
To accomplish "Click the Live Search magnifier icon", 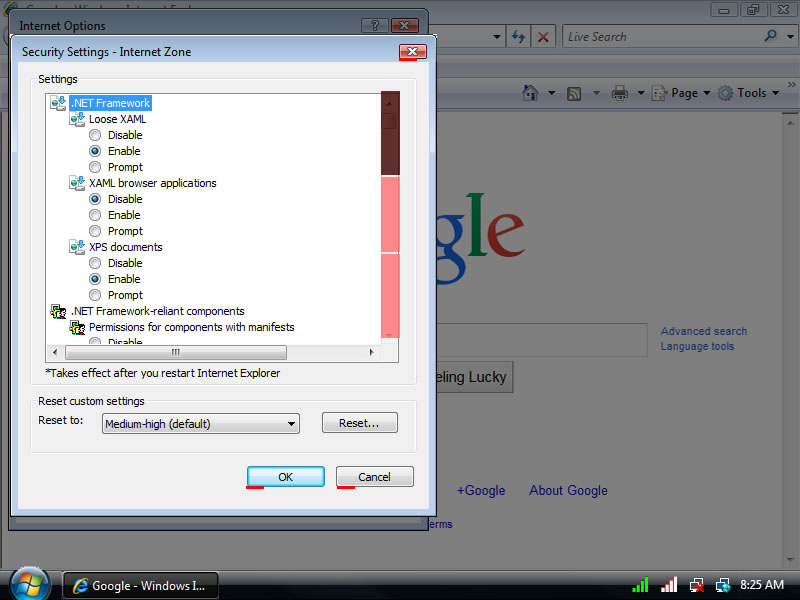I will click(x=770, y=36).
